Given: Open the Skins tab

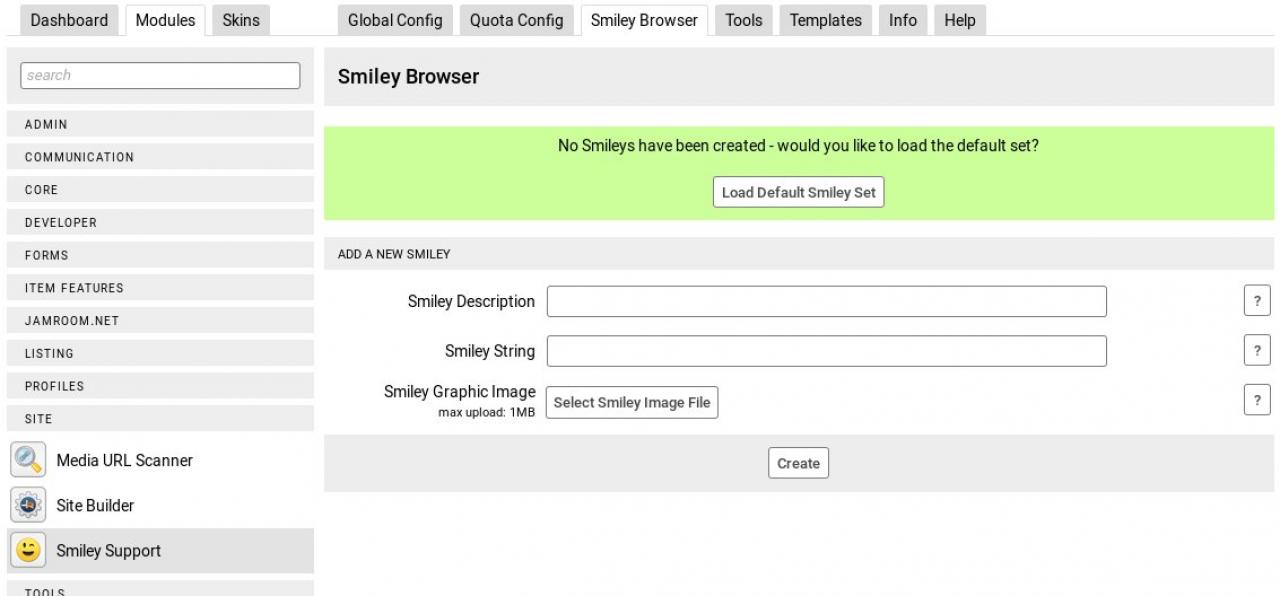Looking at the screenshot, I should pyautogui.click(x=240, y=20).
